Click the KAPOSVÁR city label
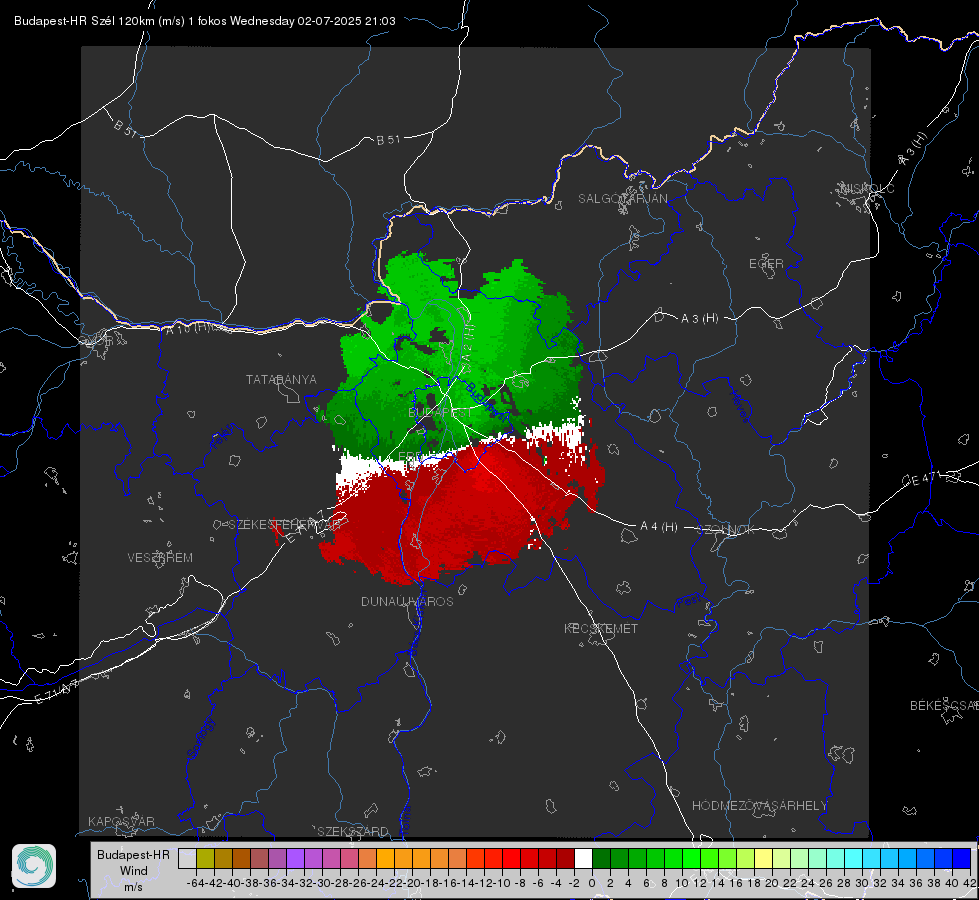Image resolution: width=979 pixels, height=900 pixels. (121, 821)
